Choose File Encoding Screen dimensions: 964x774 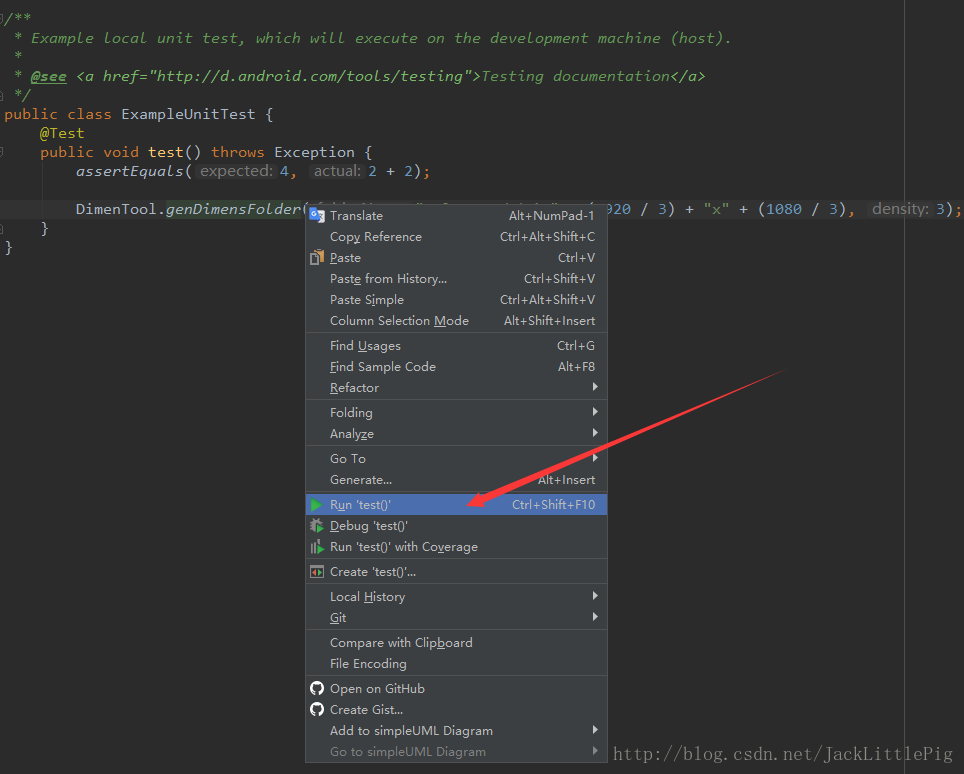tap(456, 663)
